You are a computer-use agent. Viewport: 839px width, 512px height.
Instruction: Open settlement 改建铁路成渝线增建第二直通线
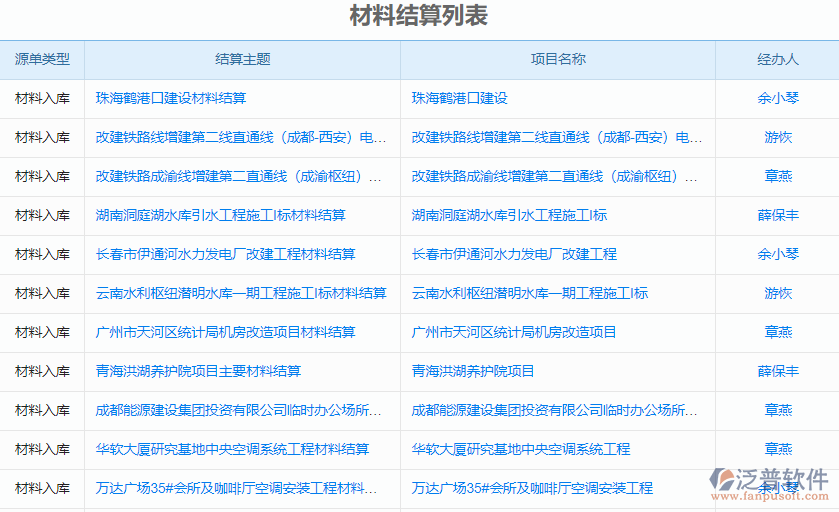pos(239,177)
